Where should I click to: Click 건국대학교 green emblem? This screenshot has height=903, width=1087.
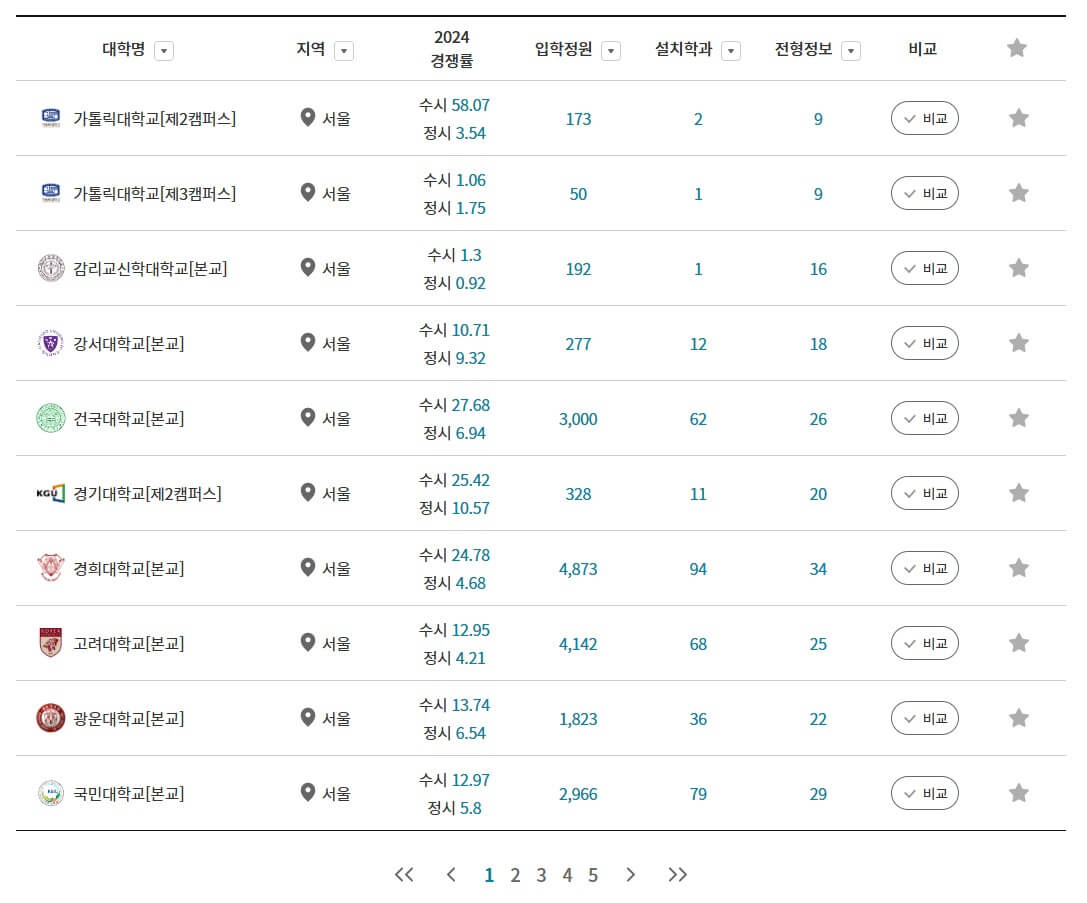(51, 418)
